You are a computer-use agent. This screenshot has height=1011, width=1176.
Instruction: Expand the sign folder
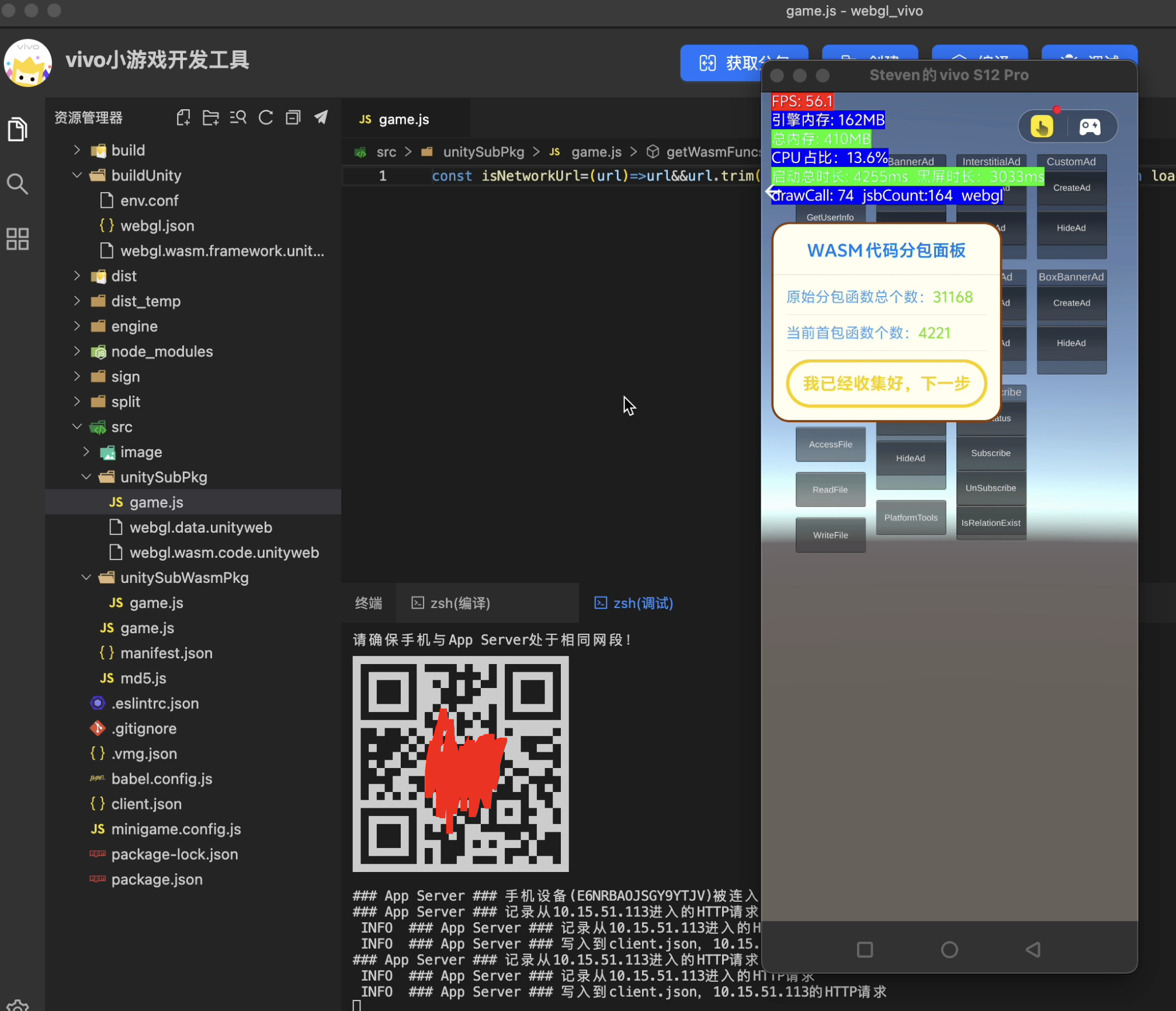click(x=77, y=376)
